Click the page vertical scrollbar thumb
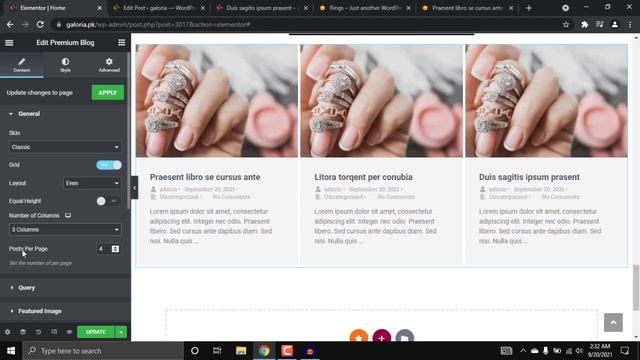The width and height of the screenshot is (640, 360). click(636, 288)
